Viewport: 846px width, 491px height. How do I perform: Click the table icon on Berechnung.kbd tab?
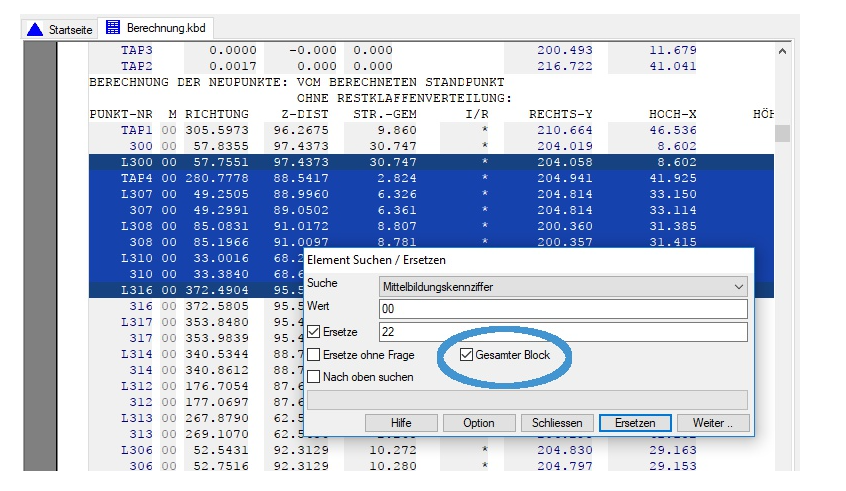113,29
